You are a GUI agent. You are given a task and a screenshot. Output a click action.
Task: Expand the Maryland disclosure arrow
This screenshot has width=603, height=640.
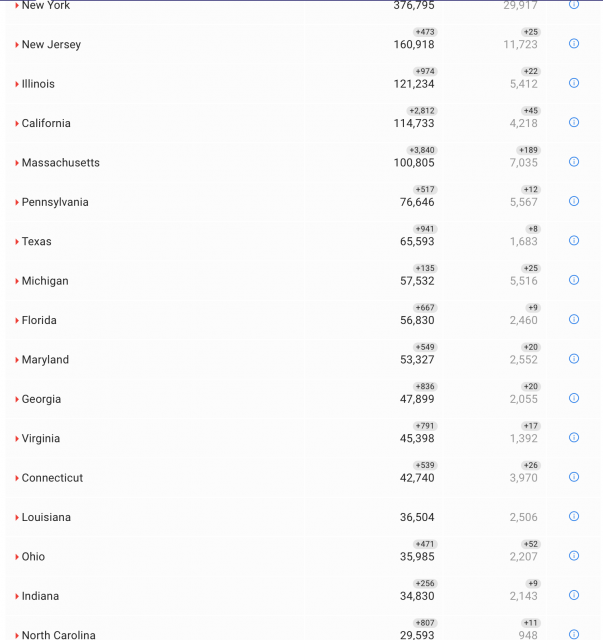[x=17, y=360]
